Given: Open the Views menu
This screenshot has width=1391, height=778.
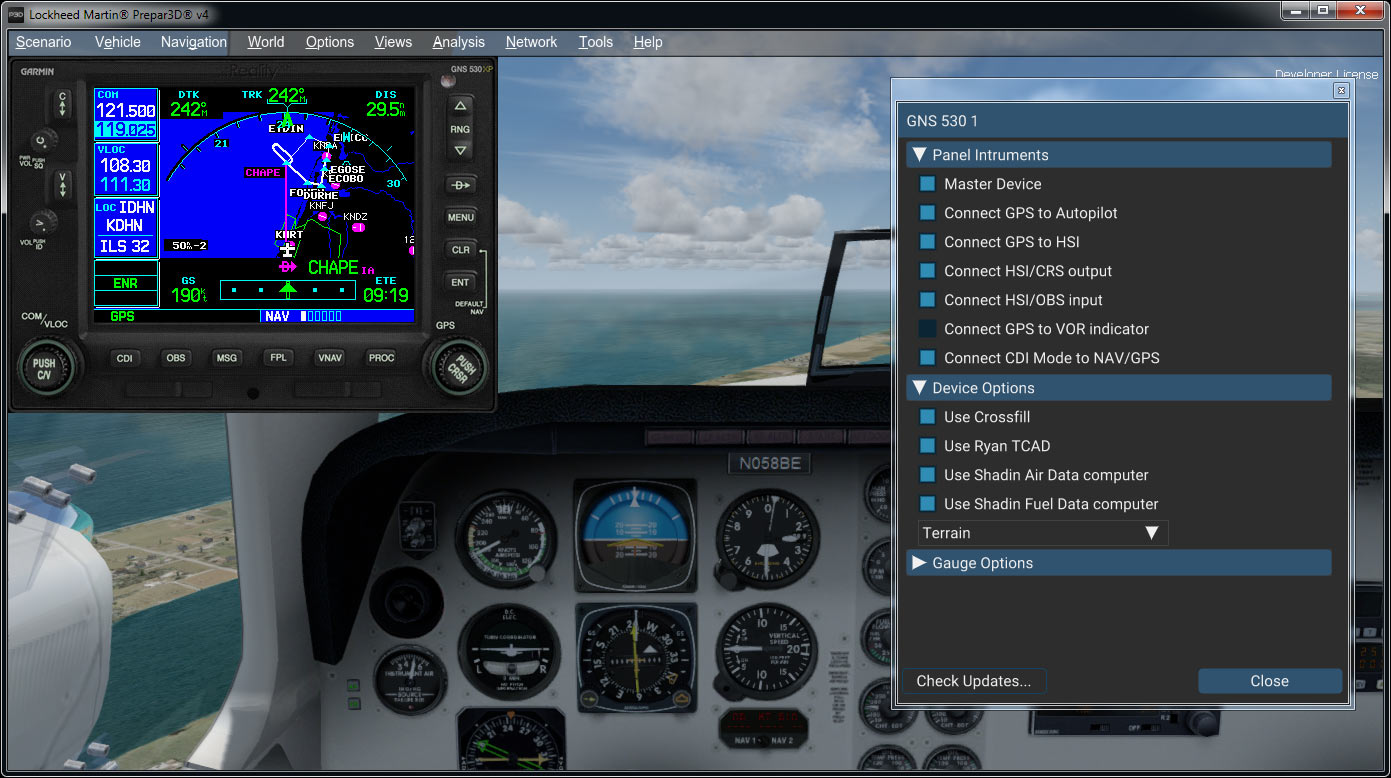Looking at the screenshot, I should coord(393,42).
